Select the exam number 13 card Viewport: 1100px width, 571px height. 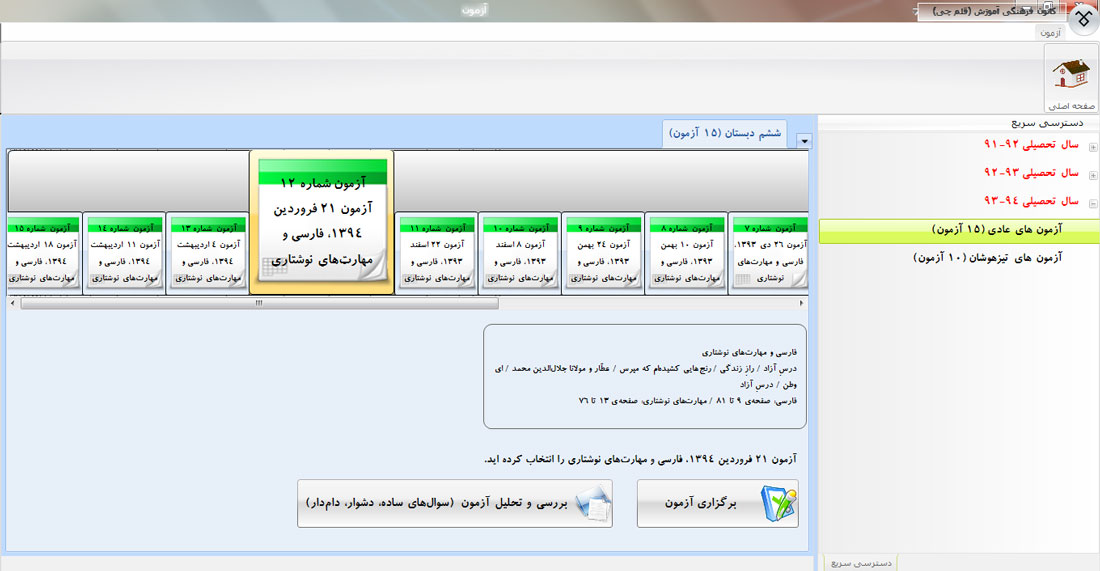[x=207, y=250]
